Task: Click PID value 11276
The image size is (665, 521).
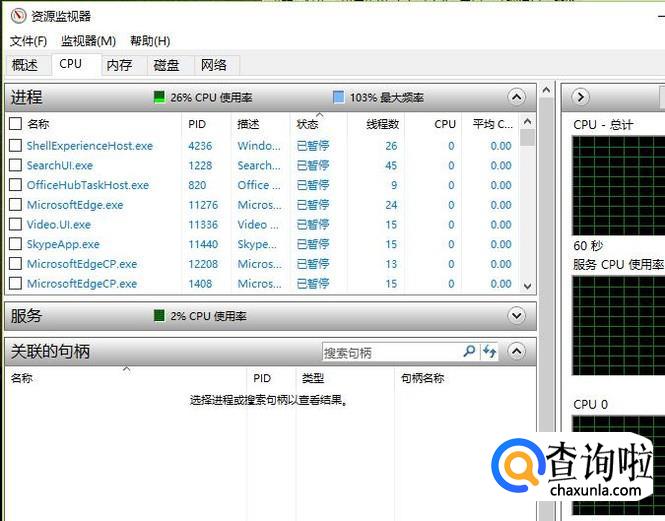Action: pyautogui.click(x=203, y=204)
